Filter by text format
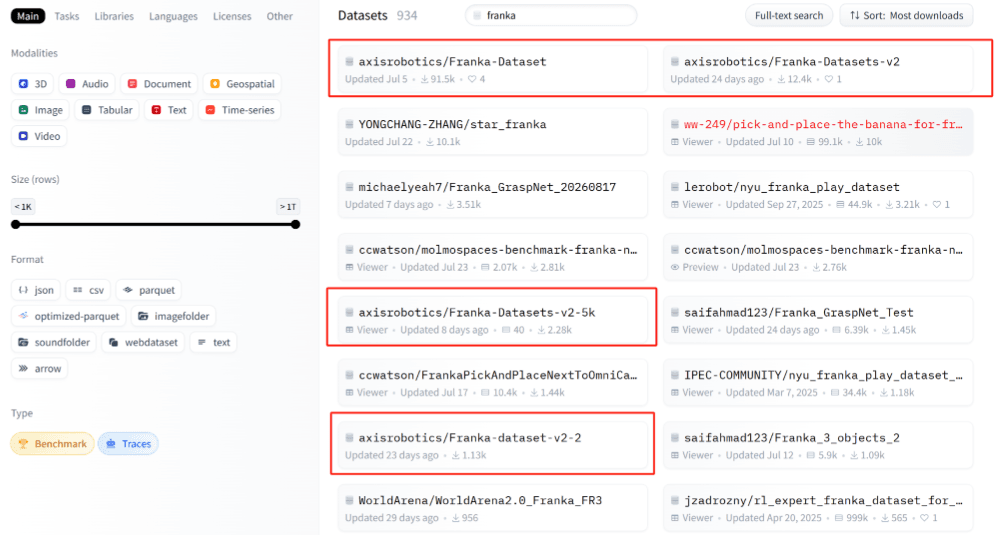This screenshot has width=1002, height=540. click(x=213, y=343)
